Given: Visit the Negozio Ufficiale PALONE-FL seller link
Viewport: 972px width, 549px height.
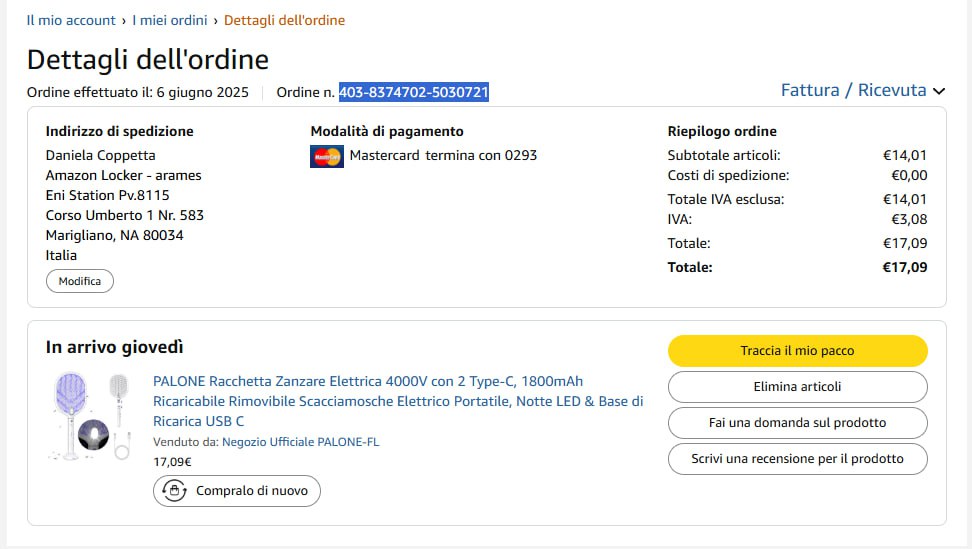Looking at the screenshot, I should (x=300, y=442).
